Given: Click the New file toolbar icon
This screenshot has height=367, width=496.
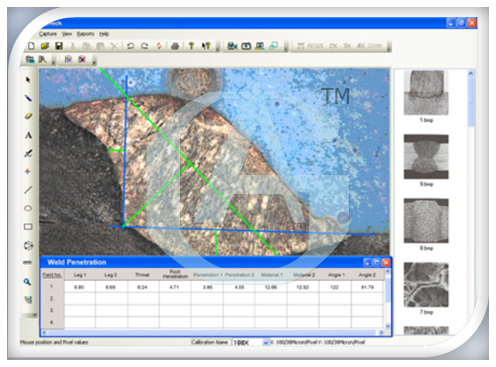Looking at the screenshot, I should point(31,46).
